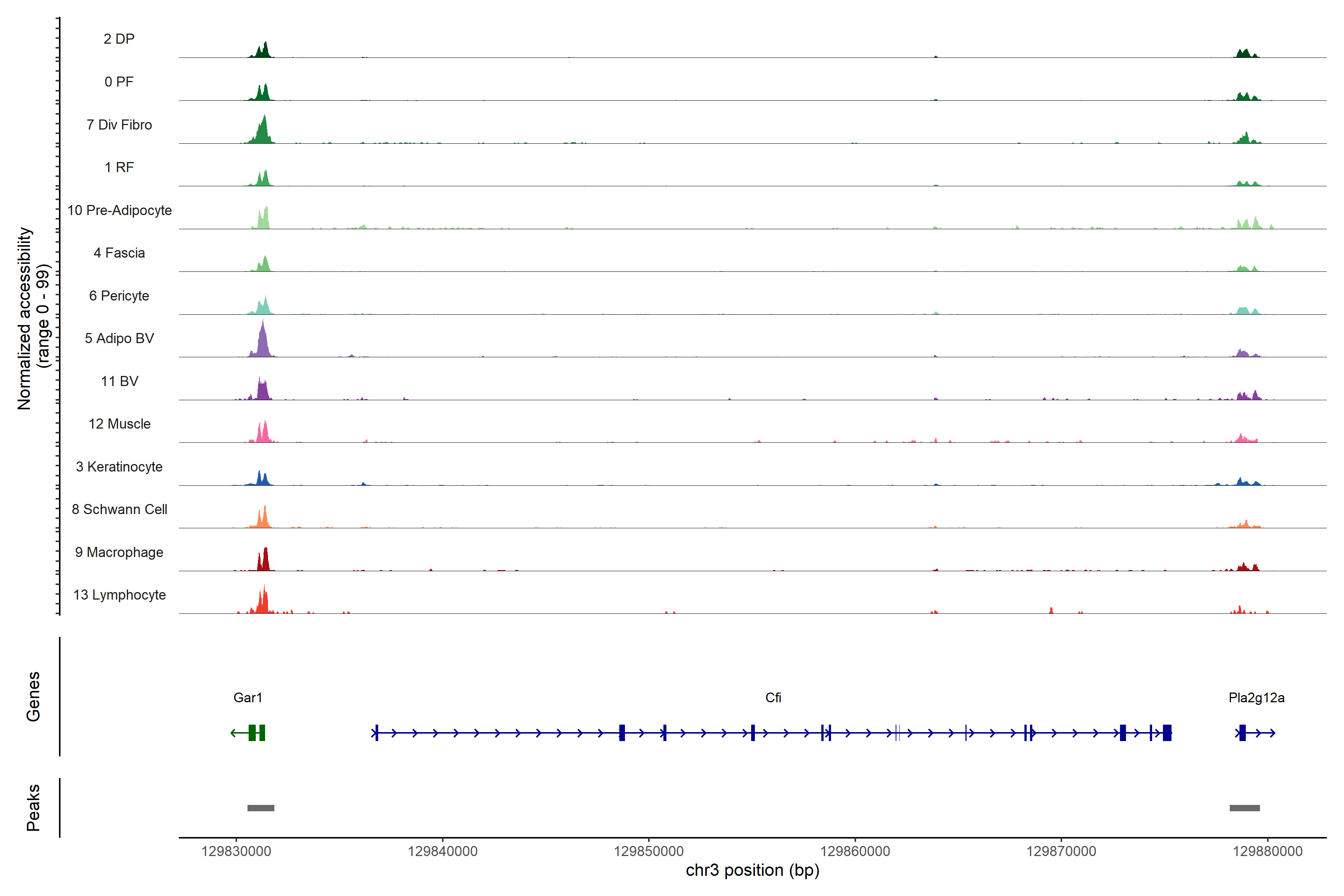The height and width of the screenshot is (896, 1344).
Task: Click the Gar1 gene label
Action: [x=248, y=697]
